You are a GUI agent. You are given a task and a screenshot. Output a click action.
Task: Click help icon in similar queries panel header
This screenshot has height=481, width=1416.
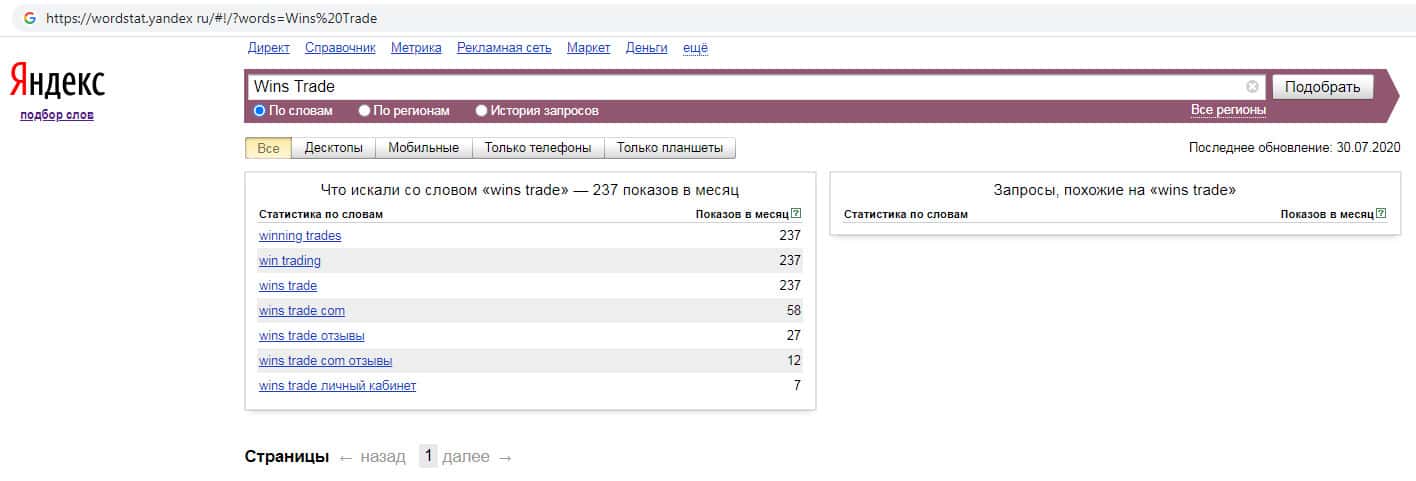click(1381, 214)
